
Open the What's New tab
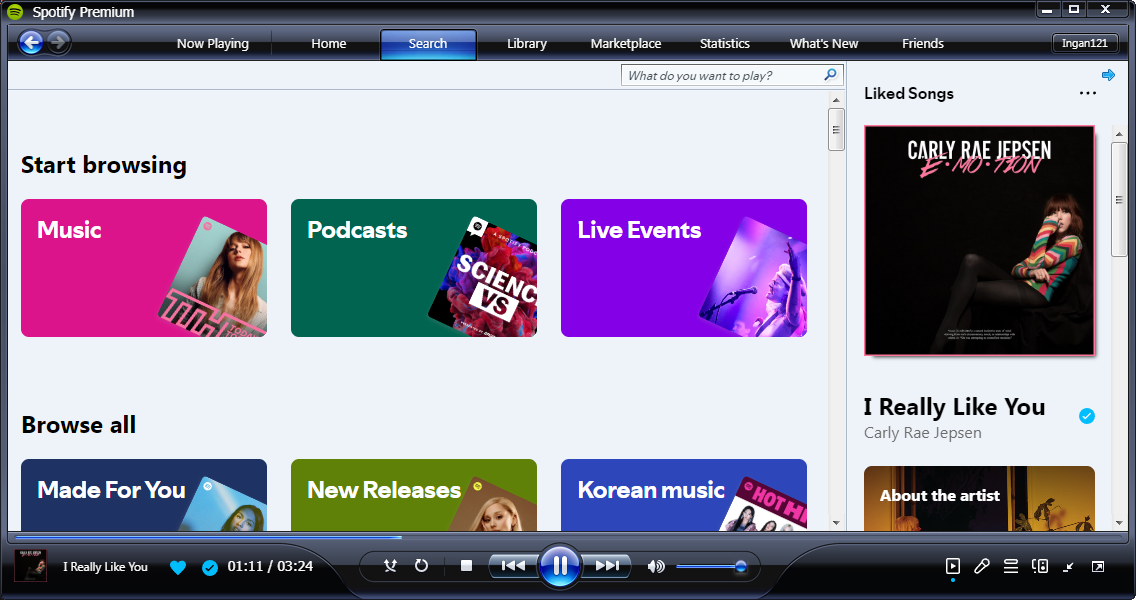(x=824, y=43)
